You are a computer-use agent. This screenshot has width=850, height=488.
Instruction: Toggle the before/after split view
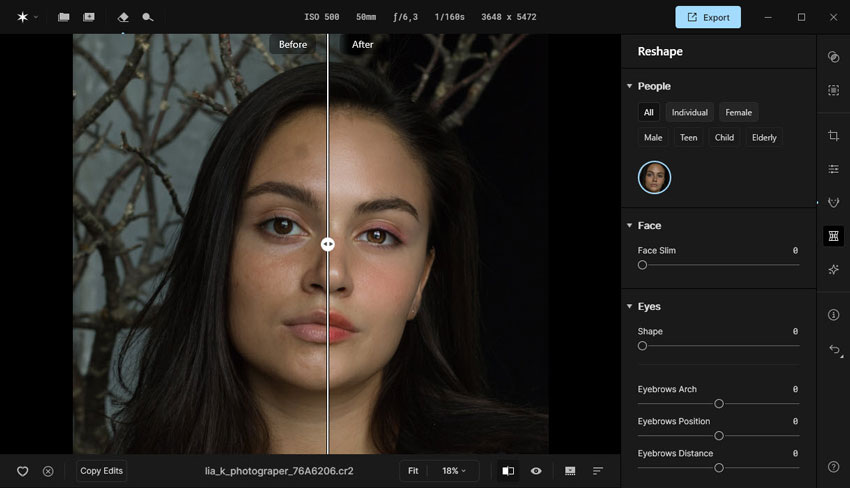(x=508, y=471)
